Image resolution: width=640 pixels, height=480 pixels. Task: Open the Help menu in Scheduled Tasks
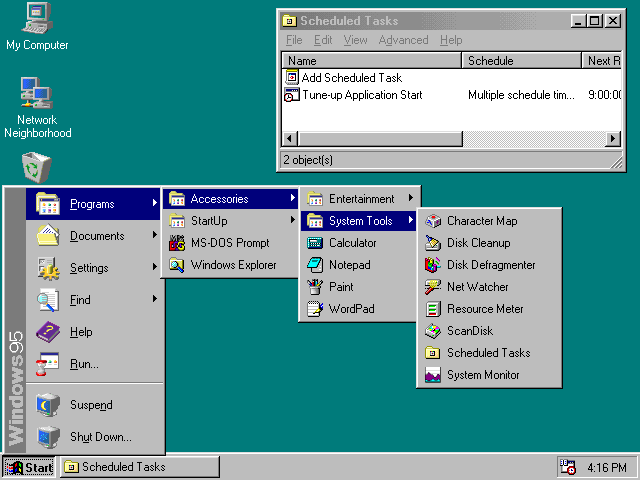[451, 40]
